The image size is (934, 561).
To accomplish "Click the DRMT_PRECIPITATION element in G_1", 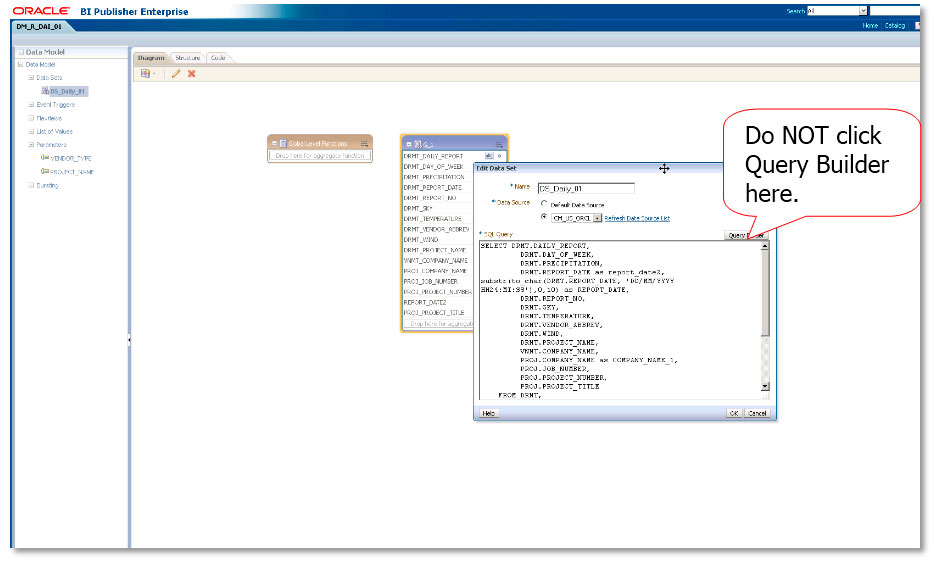I will (x=434, y=177).
